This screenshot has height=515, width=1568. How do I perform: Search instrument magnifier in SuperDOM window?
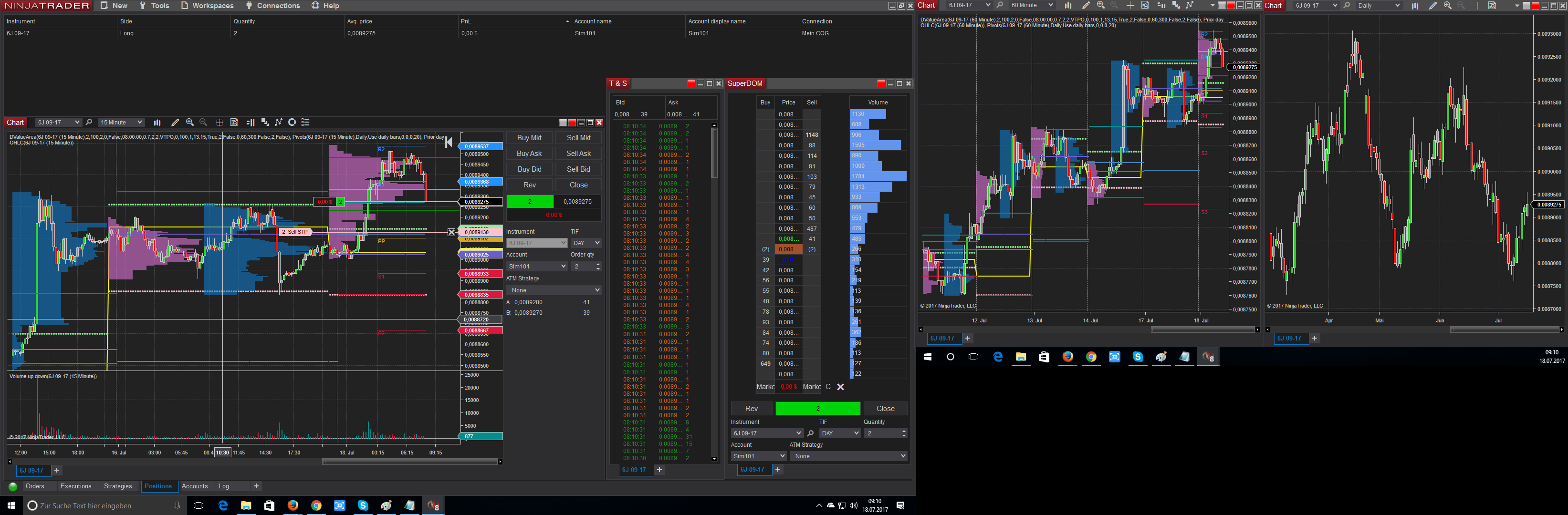[810, 433]
